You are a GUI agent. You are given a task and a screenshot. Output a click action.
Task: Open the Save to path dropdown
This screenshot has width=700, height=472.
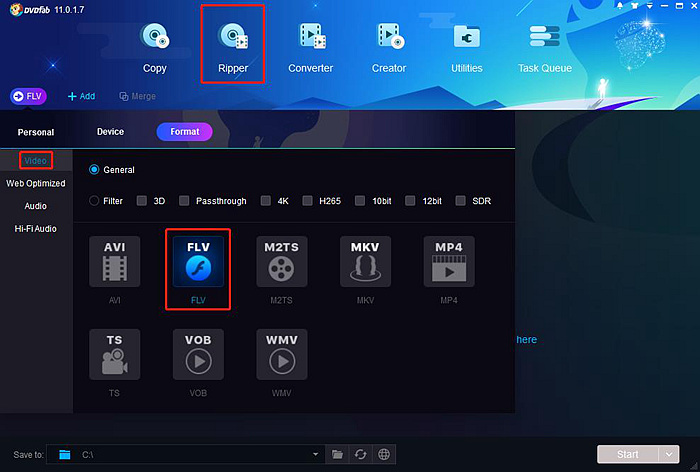(x=315, y=455)
